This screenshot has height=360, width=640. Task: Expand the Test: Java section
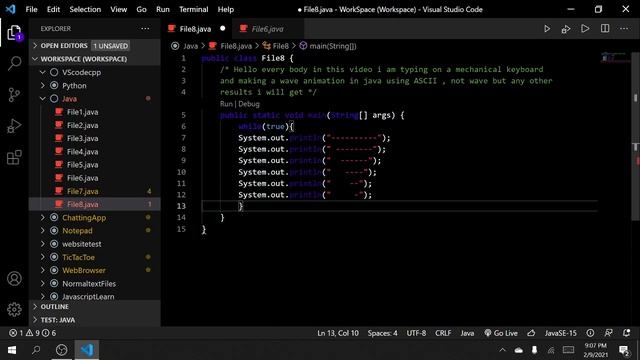point(95,320)
